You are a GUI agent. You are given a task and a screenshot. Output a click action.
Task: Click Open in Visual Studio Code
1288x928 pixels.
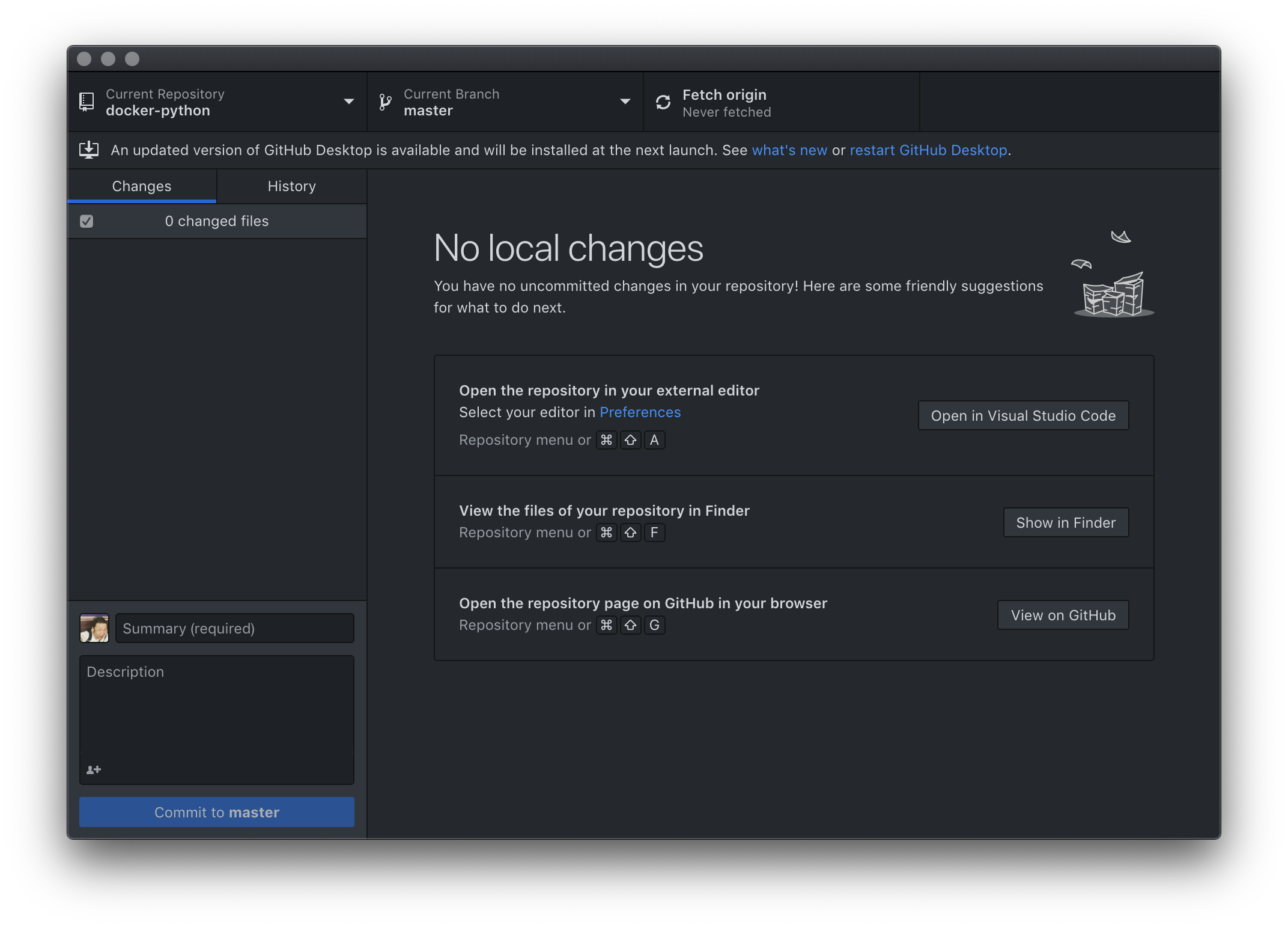pos(1023,415)
